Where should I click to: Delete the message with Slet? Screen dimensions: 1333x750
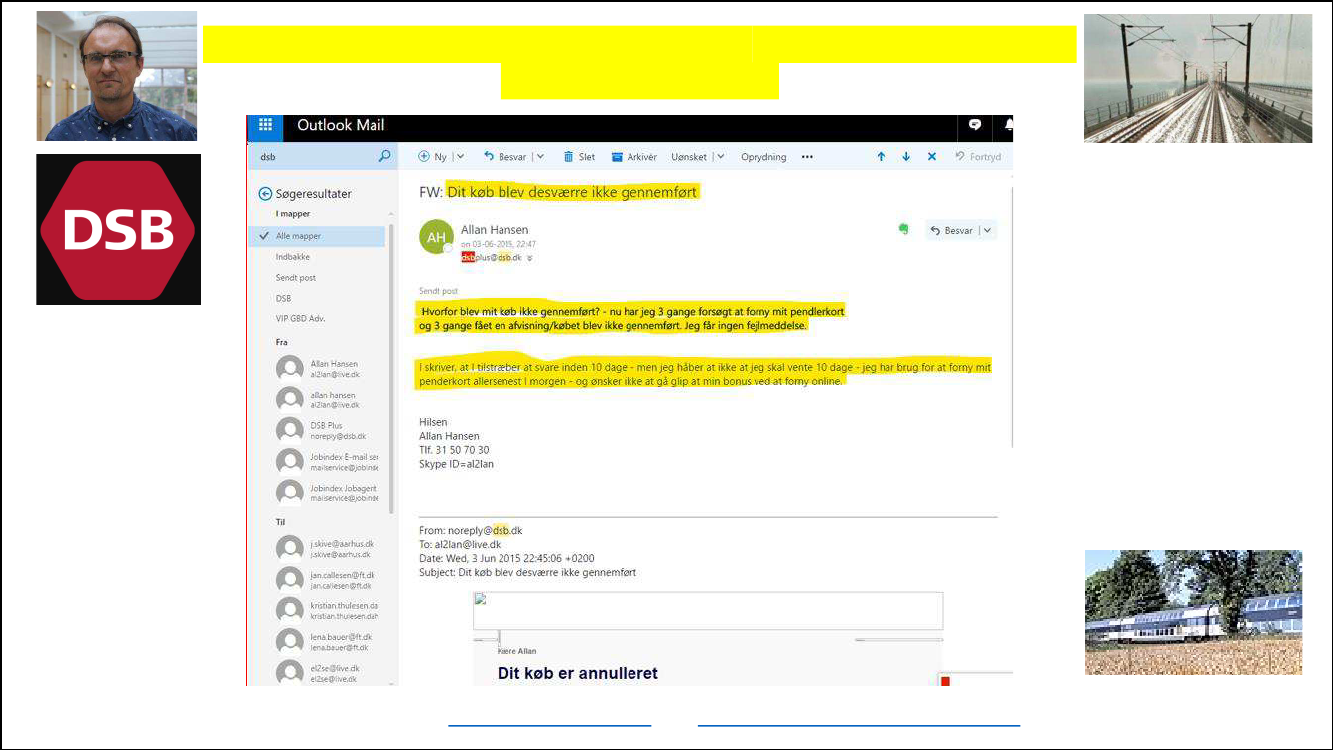tap(579, 157)
